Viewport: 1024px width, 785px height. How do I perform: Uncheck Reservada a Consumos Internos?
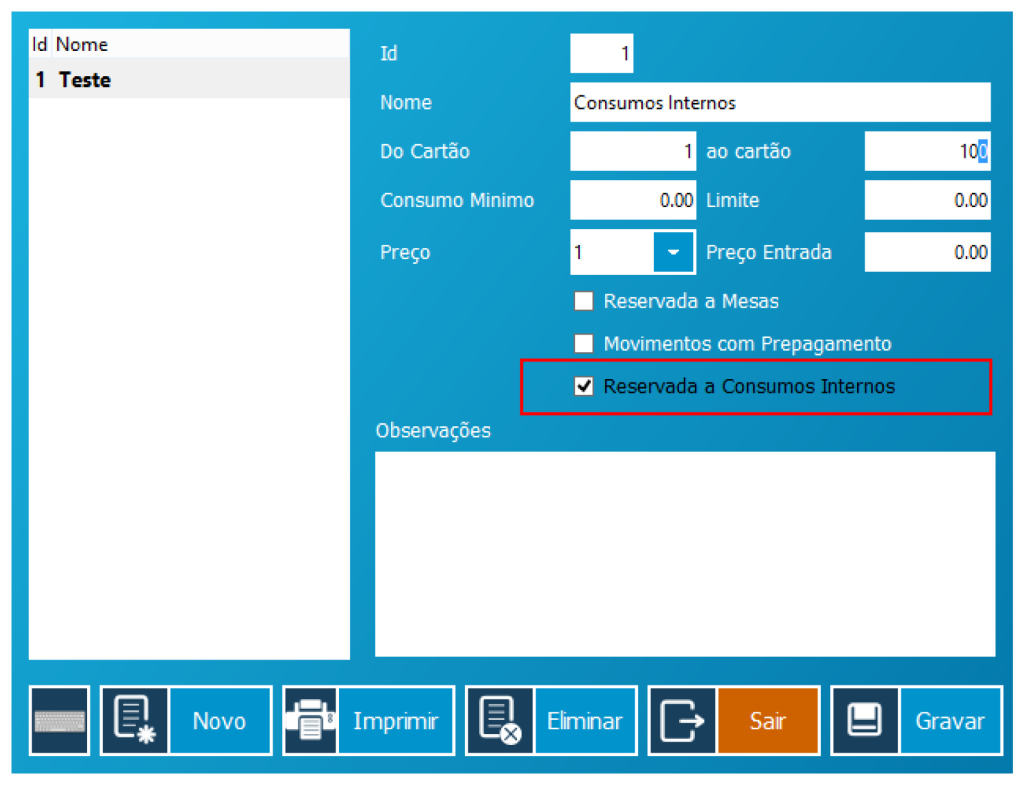click(x=584, y=386)
